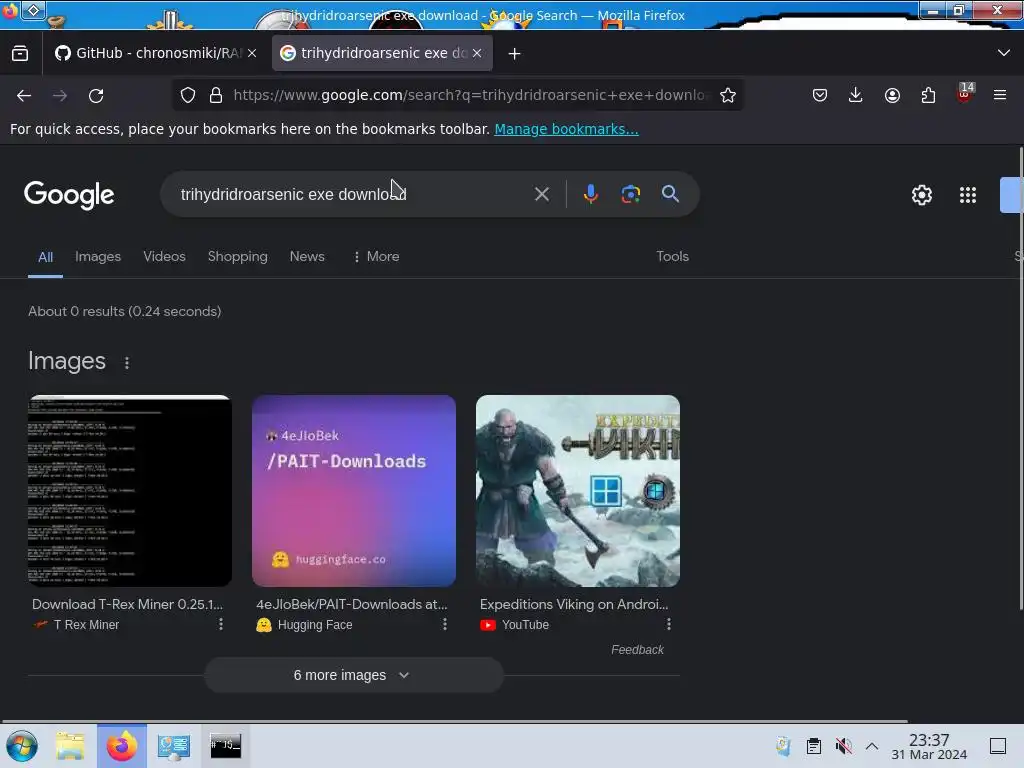Open the clock showing 23:37
Screen dimensions: 1024x768
point(929,746)
